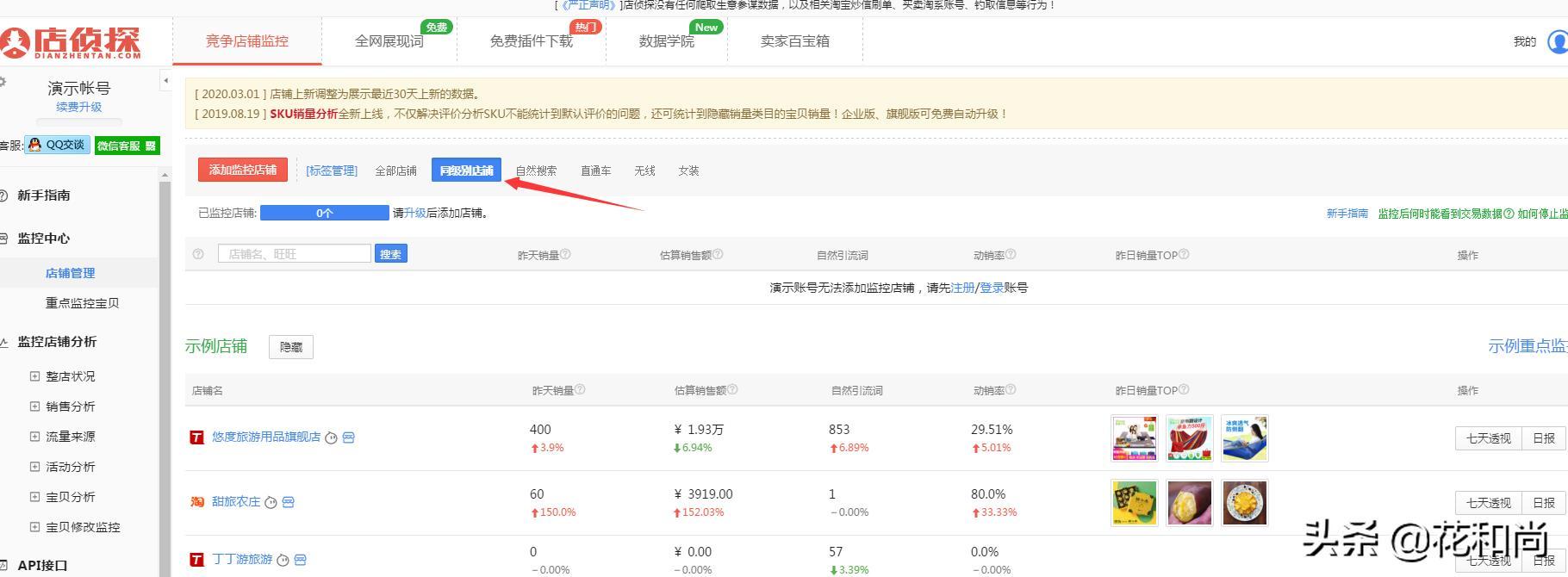Open the account avatar icon beside 我的
This screenshot has width=1568, height=577.
click(1558, 41)
